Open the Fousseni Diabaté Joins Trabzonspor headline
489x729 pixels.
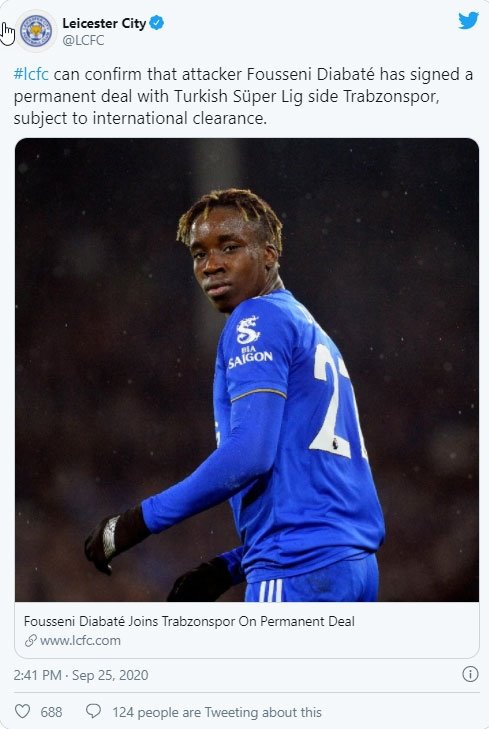189,621
